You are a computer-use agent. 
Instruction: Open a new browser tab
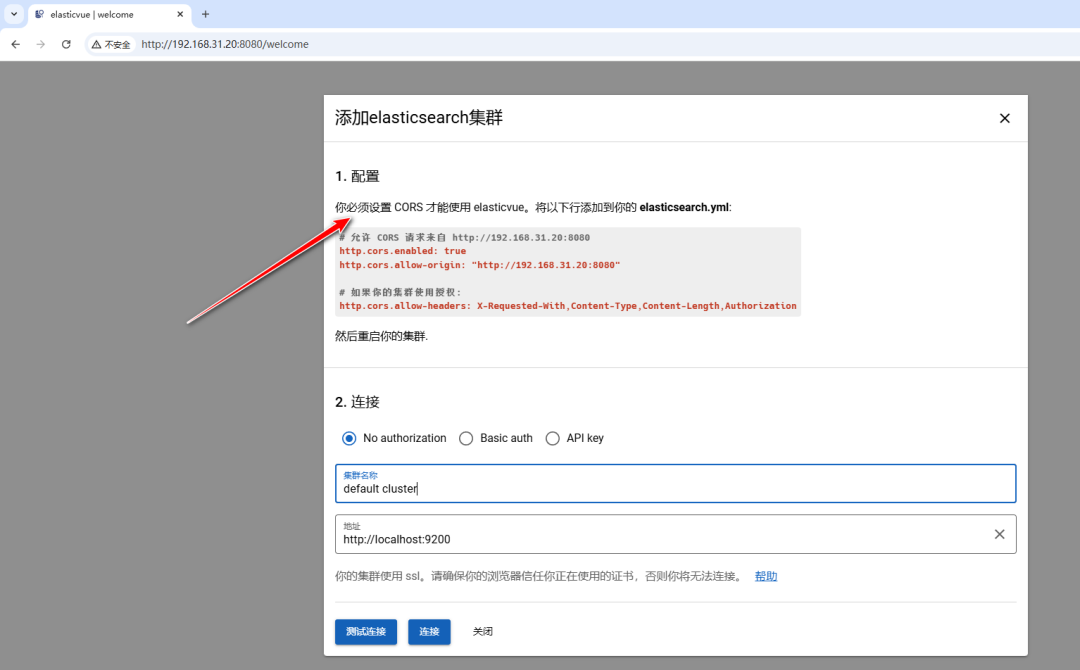(205, 14)
